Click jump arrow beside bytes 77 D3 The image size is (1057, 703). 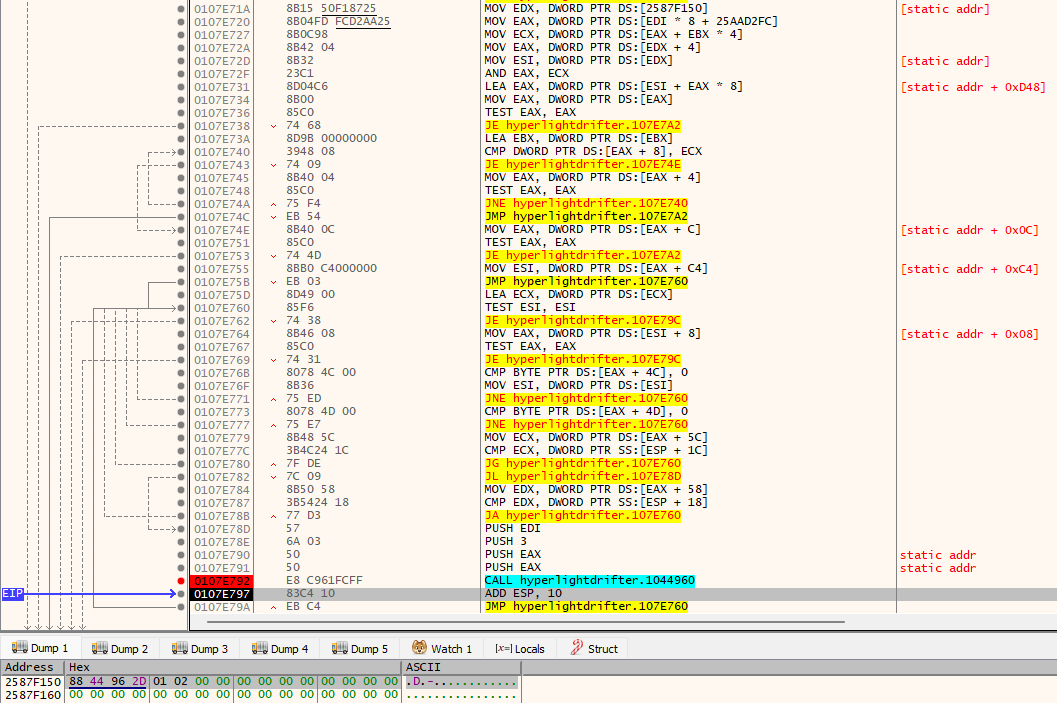point(275,515)
